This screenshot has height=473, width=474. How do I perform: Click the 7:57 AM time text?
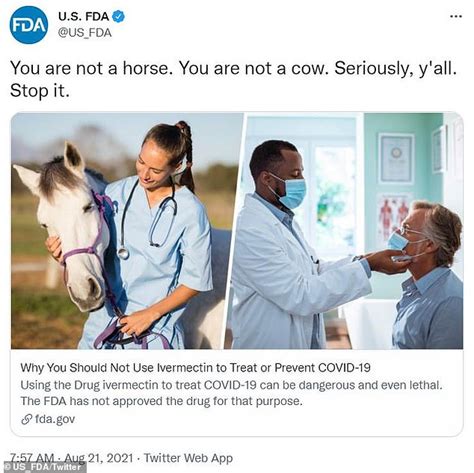click(x=32, y=457)
